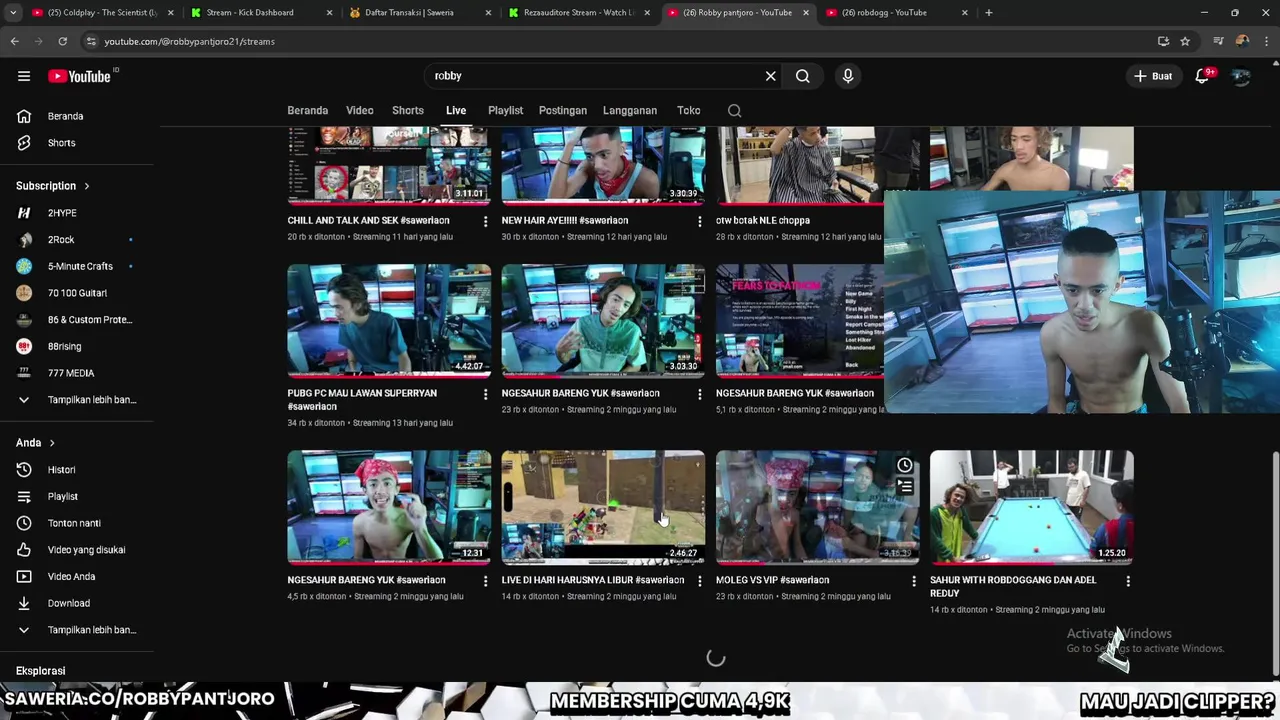1280x720 pixels.
Task: Open options for SAHUR WITH ROBDOGGANG video
Action: [1128, 581]
